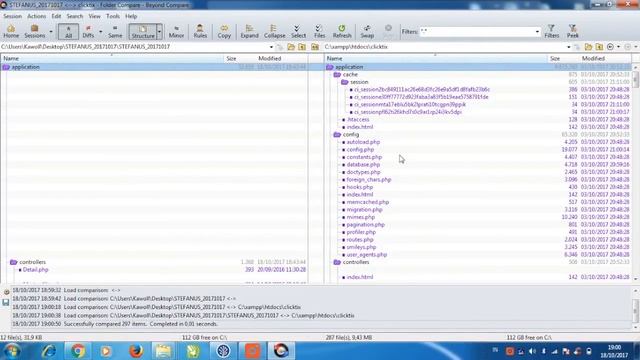
Task: Click the Files toolbar button
Action: 320,31
